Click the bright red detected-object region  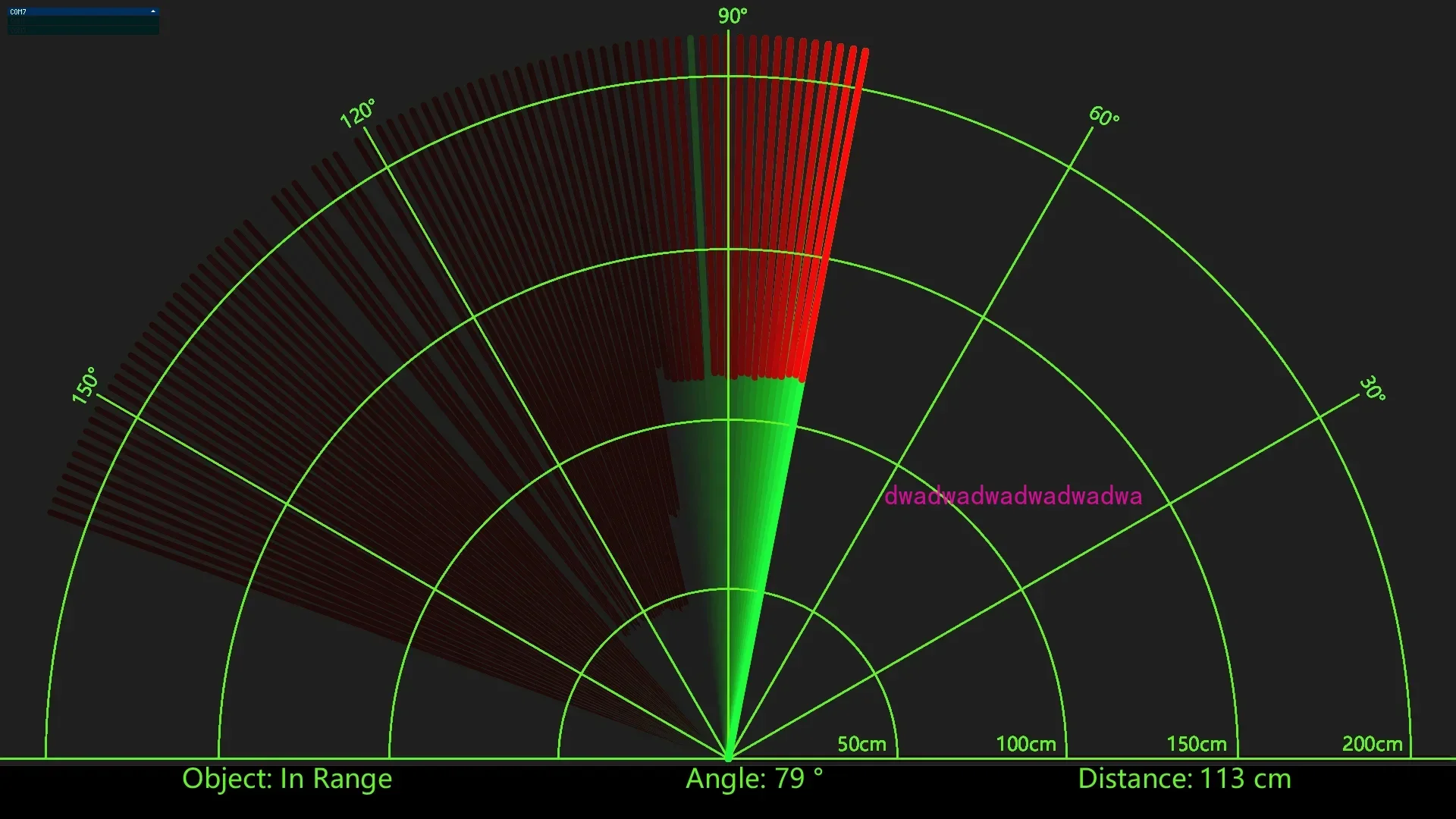[811, 227]
